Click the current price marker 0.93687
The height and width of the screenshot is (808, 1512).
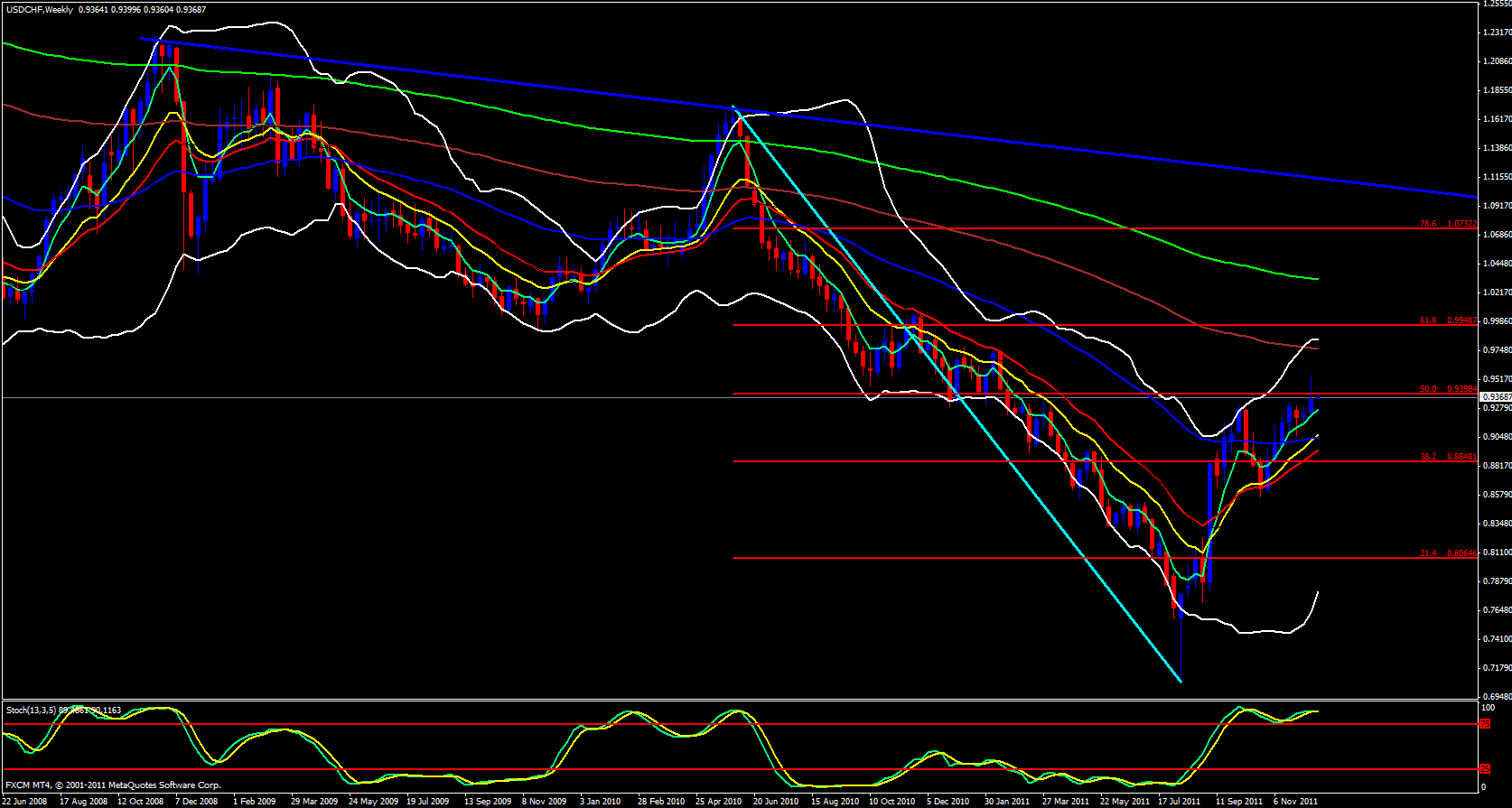1496,397
